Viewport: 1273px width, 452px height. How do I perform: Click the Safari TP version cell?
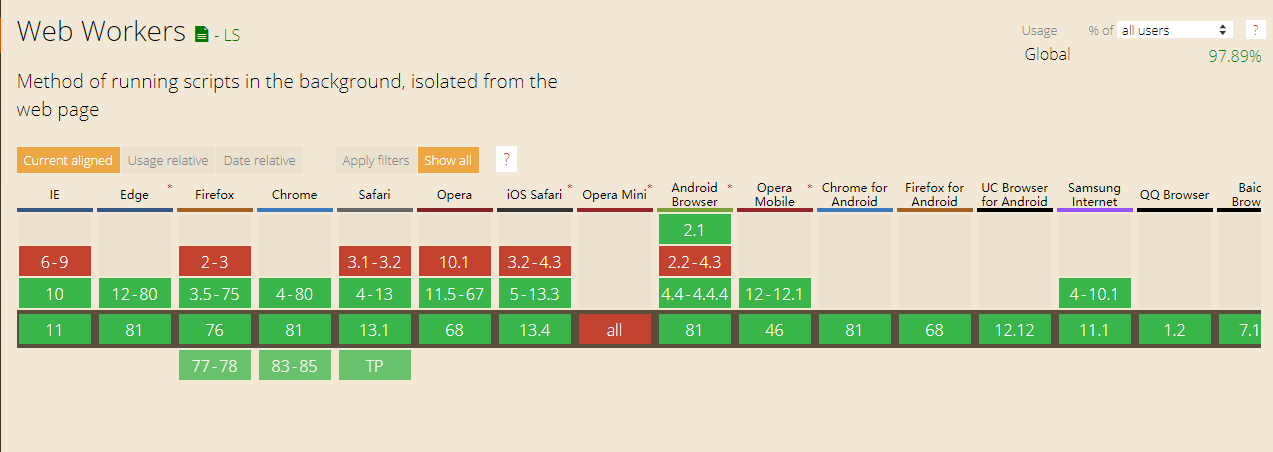pos(375,366)
